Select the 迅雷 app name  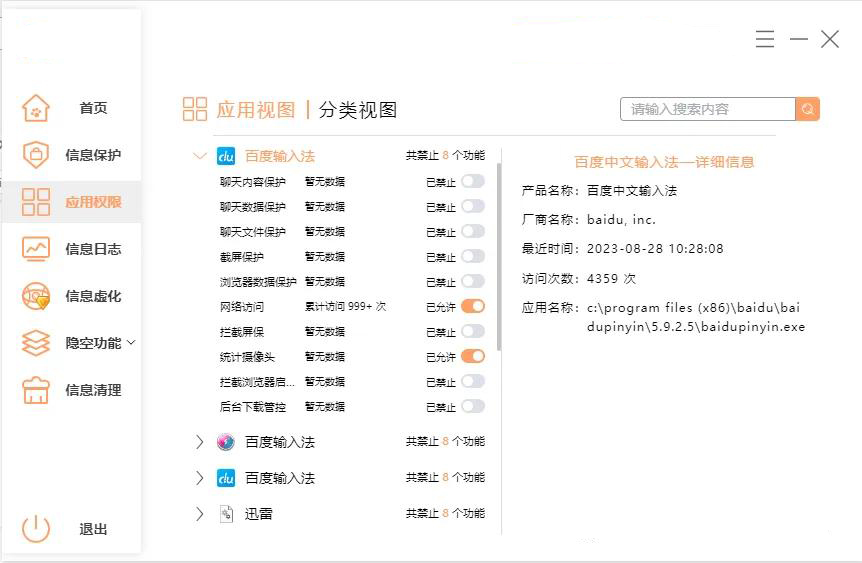(x=258, y=514)
